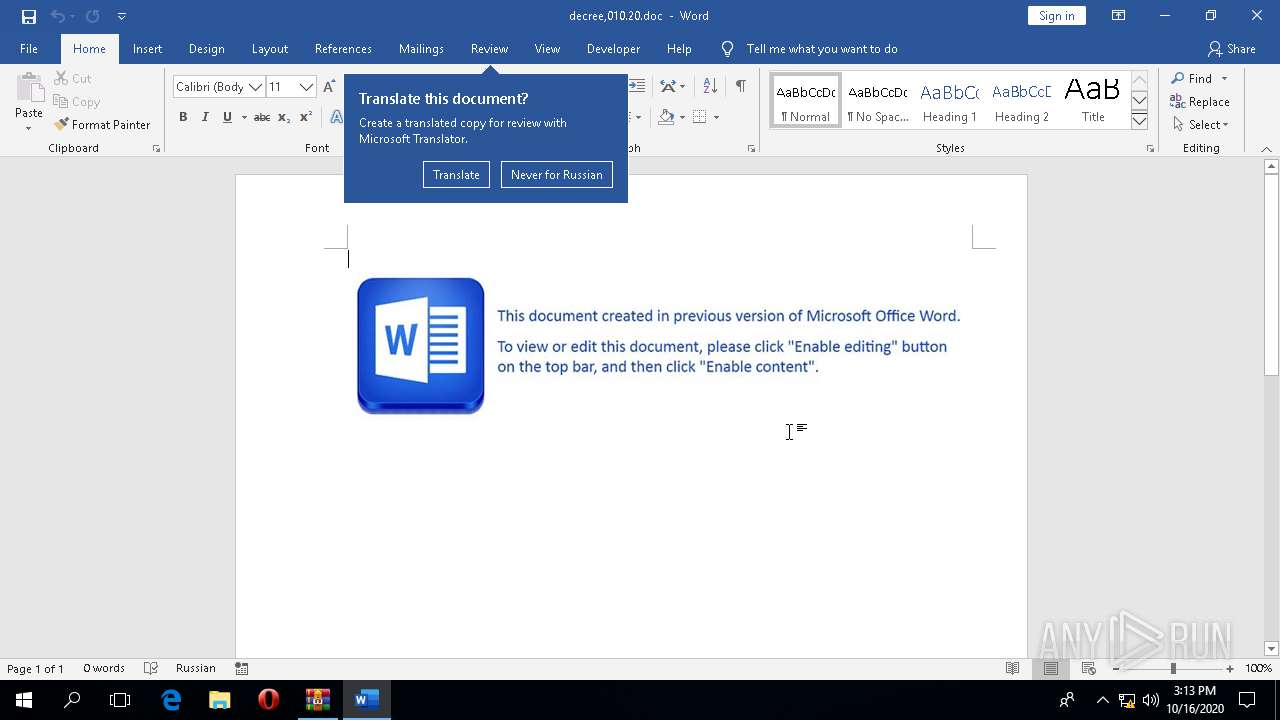Switch to Read Mode view icon
This screenshot has width=1280, height=720.
[1012, 668]
